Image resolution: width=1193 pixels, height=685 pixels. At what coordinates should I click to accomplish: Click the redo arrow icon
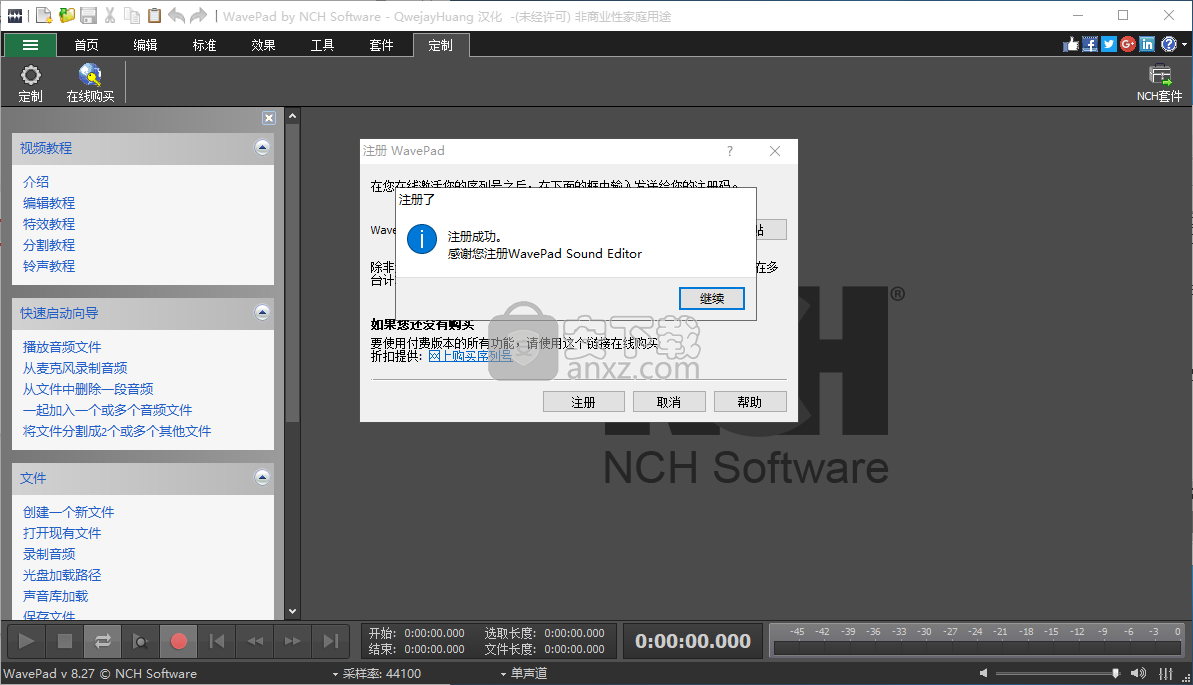point(199,15)
